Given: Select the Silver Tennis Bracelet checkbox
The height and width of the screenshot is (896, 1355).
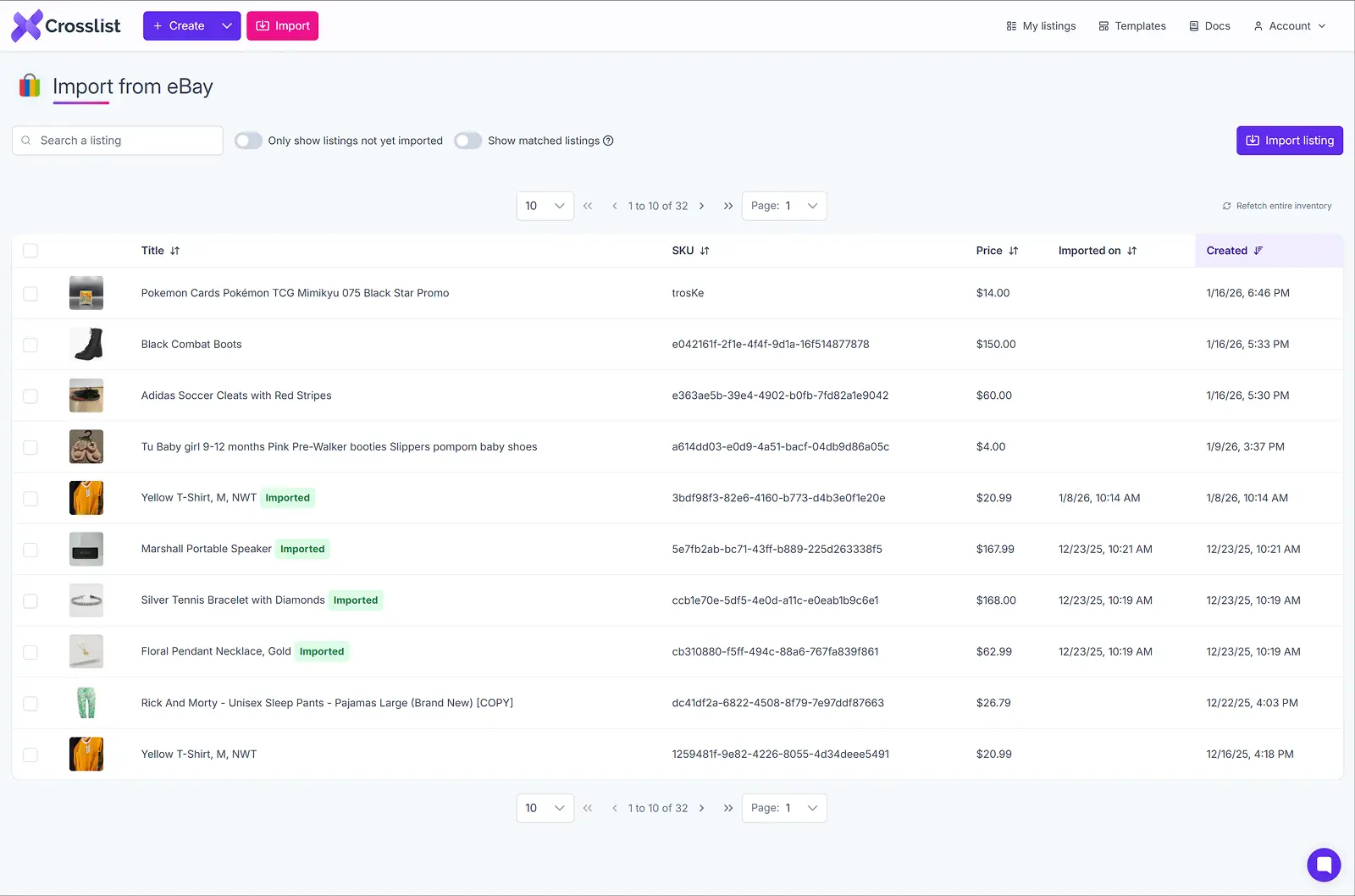Looking at the screenshot, I should coord(30,601).
